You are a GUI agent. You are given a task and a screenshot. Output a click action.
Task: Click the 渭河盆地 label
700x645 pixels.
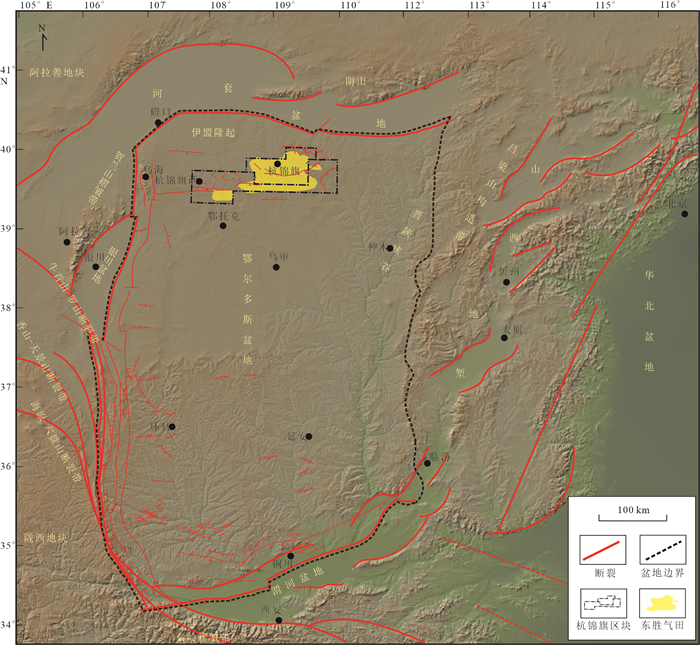pos(297,580)
